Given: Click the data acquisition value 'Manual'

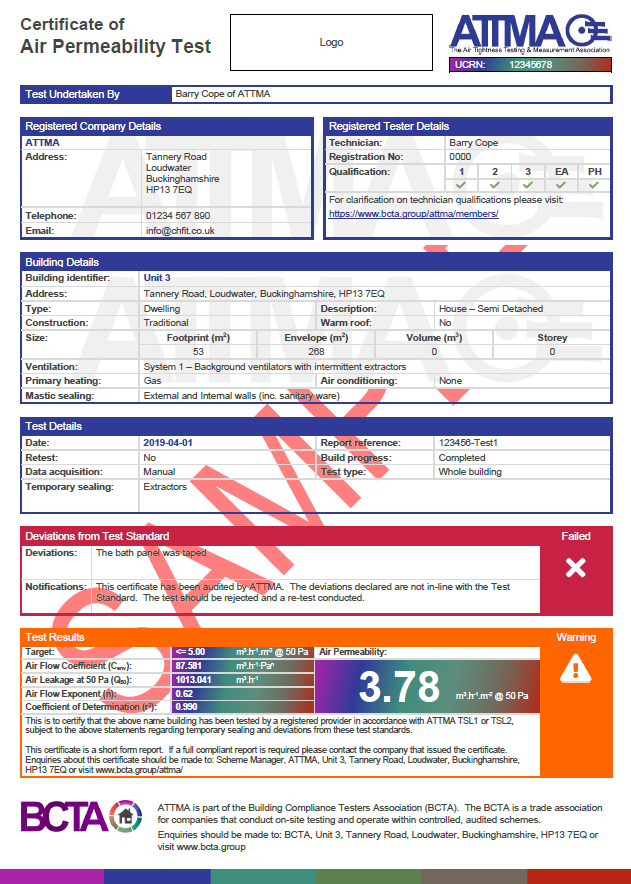Looking at the screenshot, I should 159,471.
